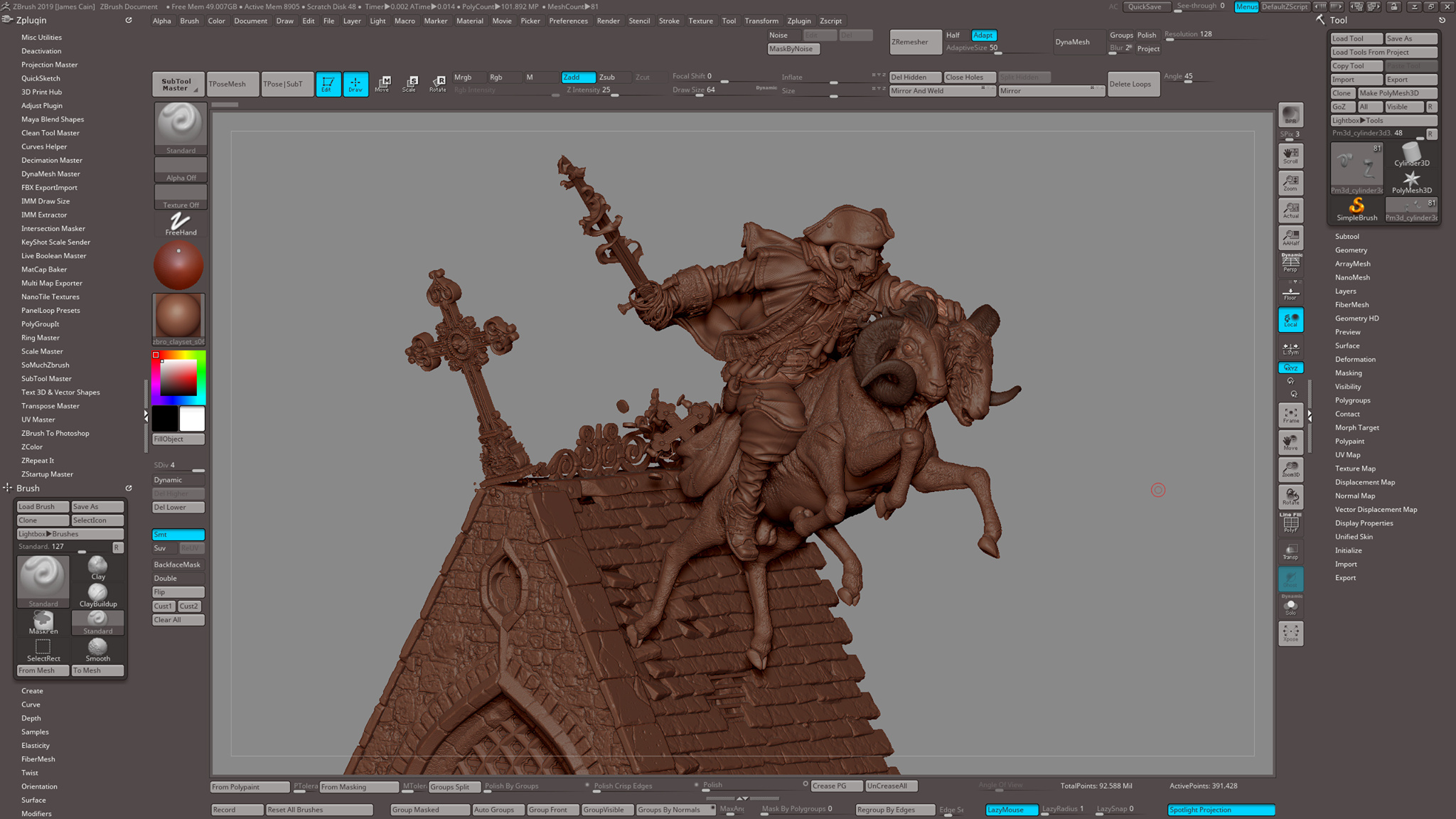Select the Scroll canvas icon
The width and height of the screenshot is (1456, 819).
tap(1290, 156)
